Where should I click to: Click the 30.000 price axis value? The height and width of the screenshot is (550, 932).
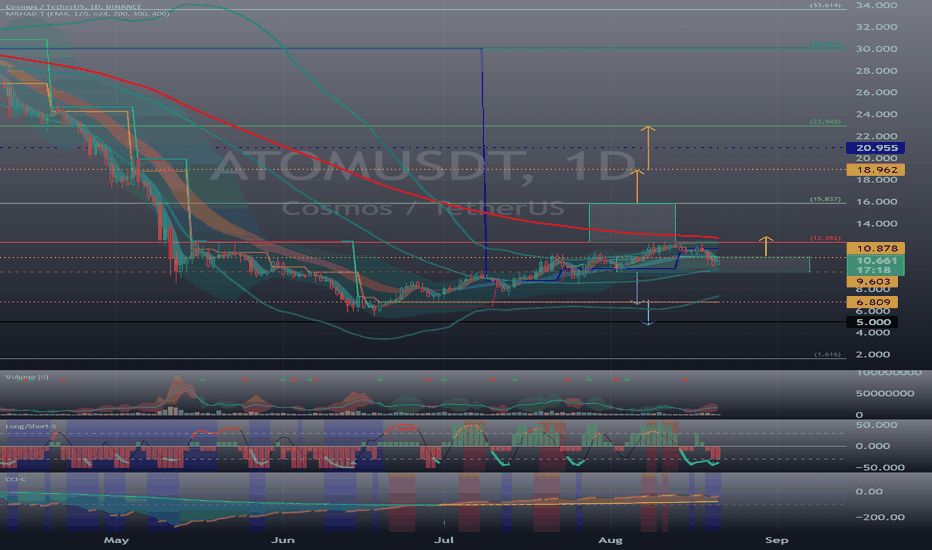(x=876, y=49)
